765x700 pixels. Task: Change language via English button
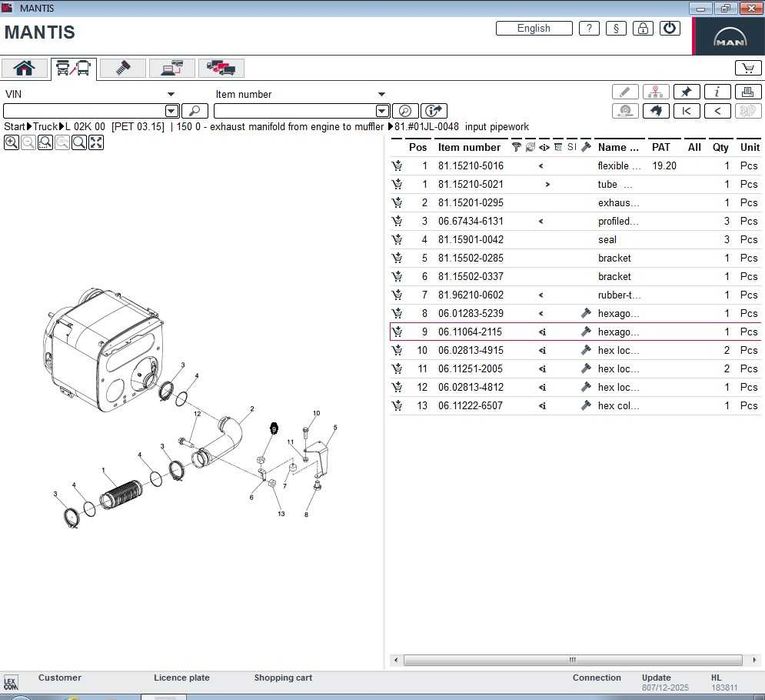pyautogui.click(x=534, y=28)
